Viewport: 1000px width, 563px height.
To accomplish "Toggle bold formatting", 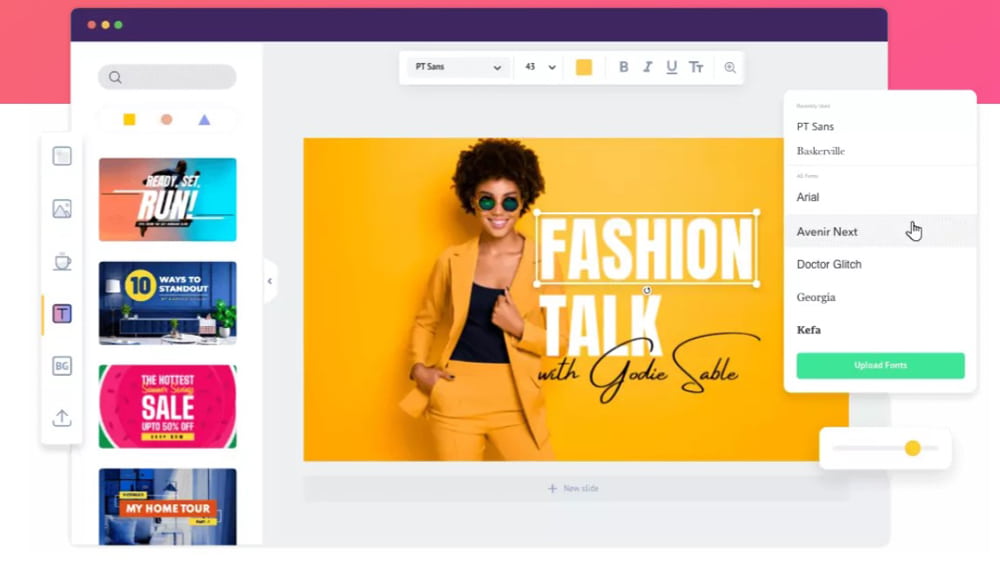I will [623, 67].
